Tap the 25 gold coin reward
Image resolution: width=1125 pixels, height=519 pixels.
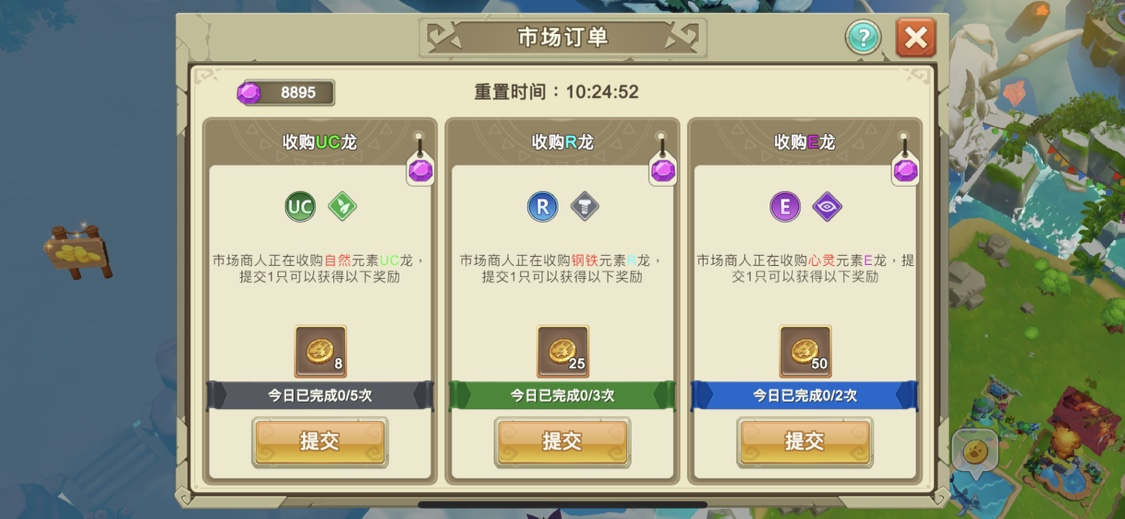pyautogui.click(x=563, y=351)
